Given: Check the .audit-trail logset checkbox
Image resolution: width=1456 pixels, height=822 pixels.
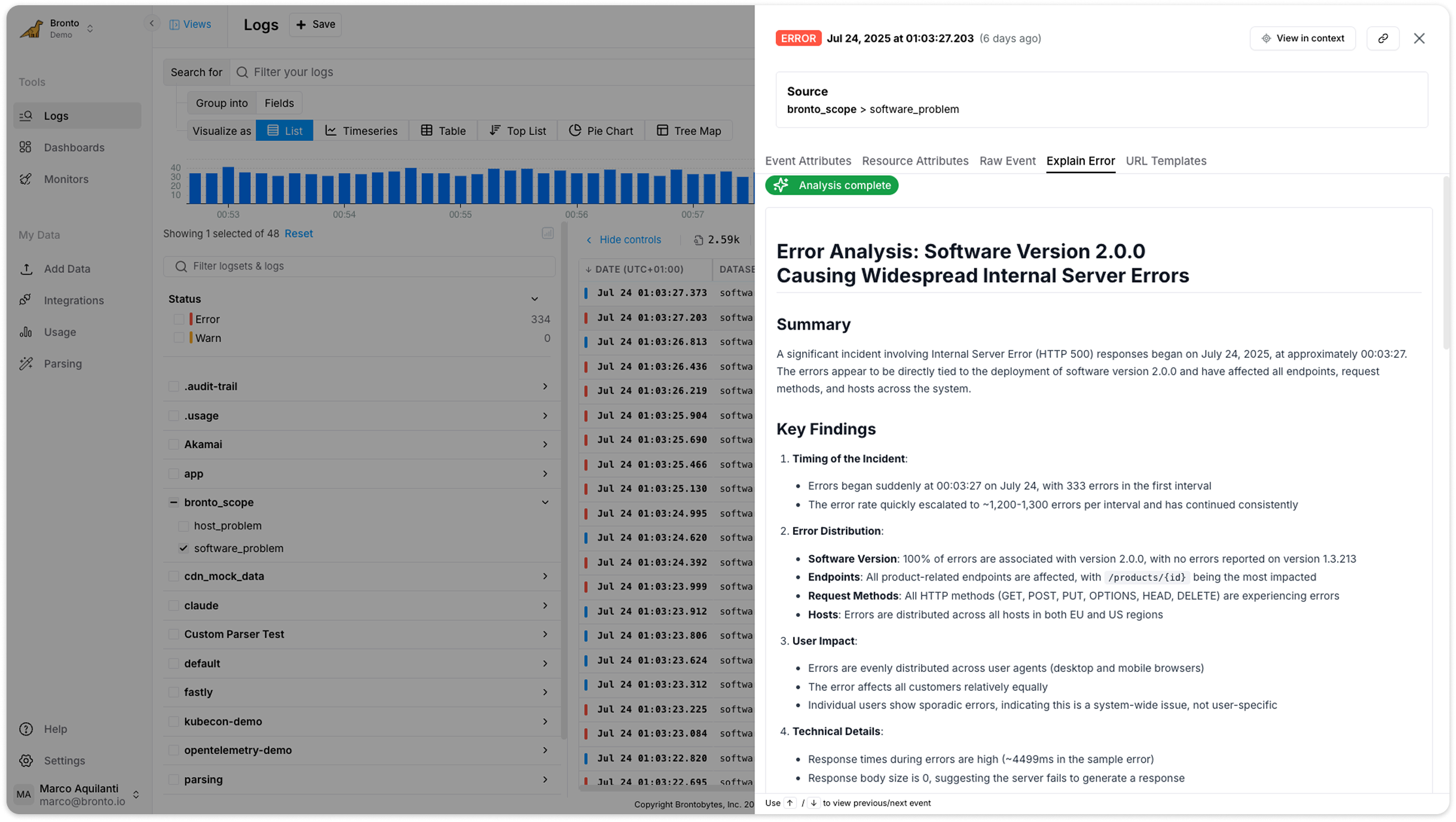Looking at the screenshot, I should 174,387.
